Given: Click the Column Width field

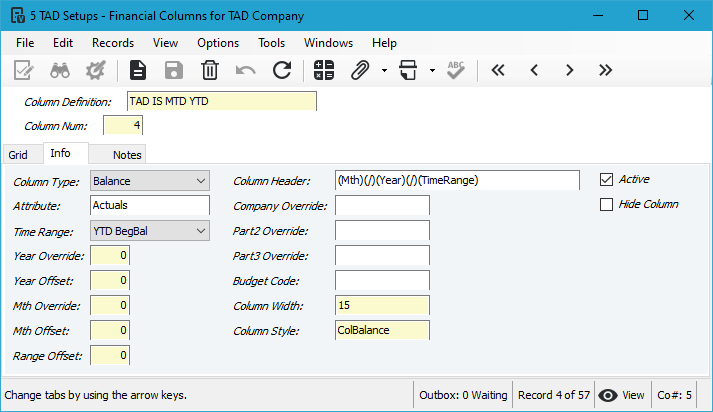Looking at the screenshot, I should coord(382,305).
